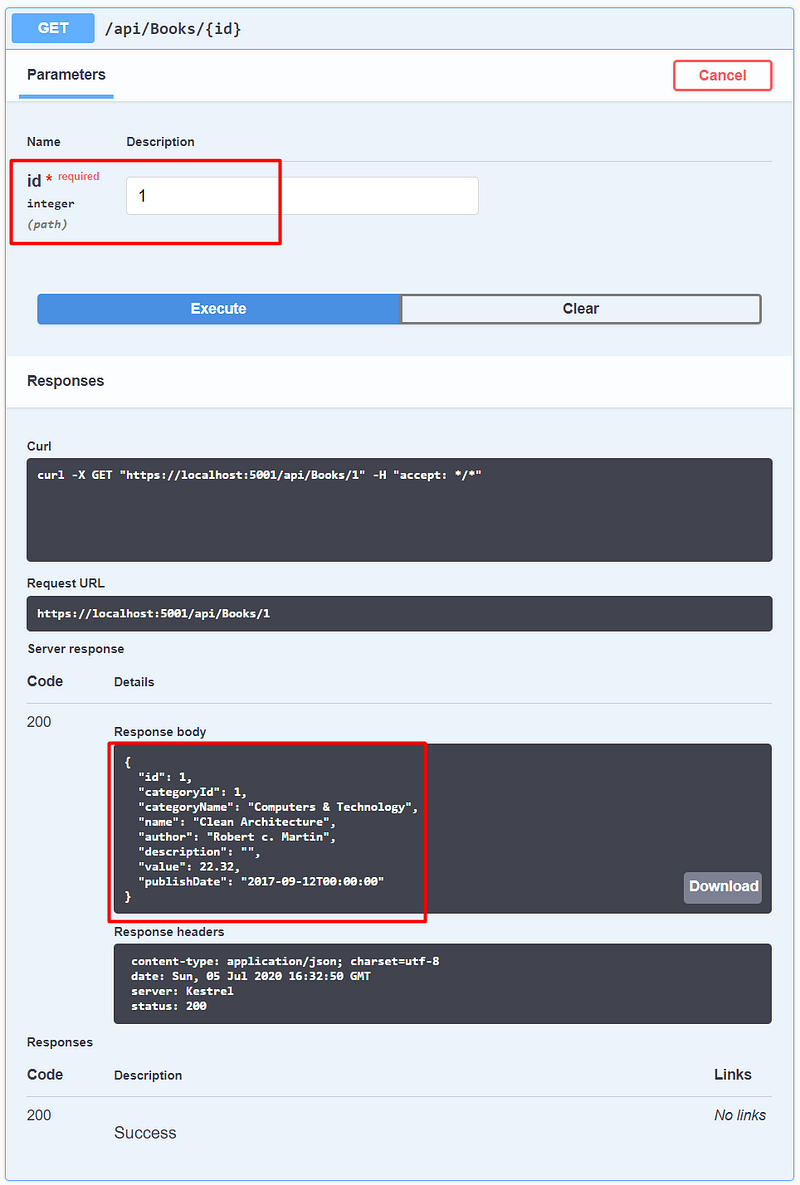800x1185 pixels.
Task: Click the status: 200 header line
Action: [168, 1007]
